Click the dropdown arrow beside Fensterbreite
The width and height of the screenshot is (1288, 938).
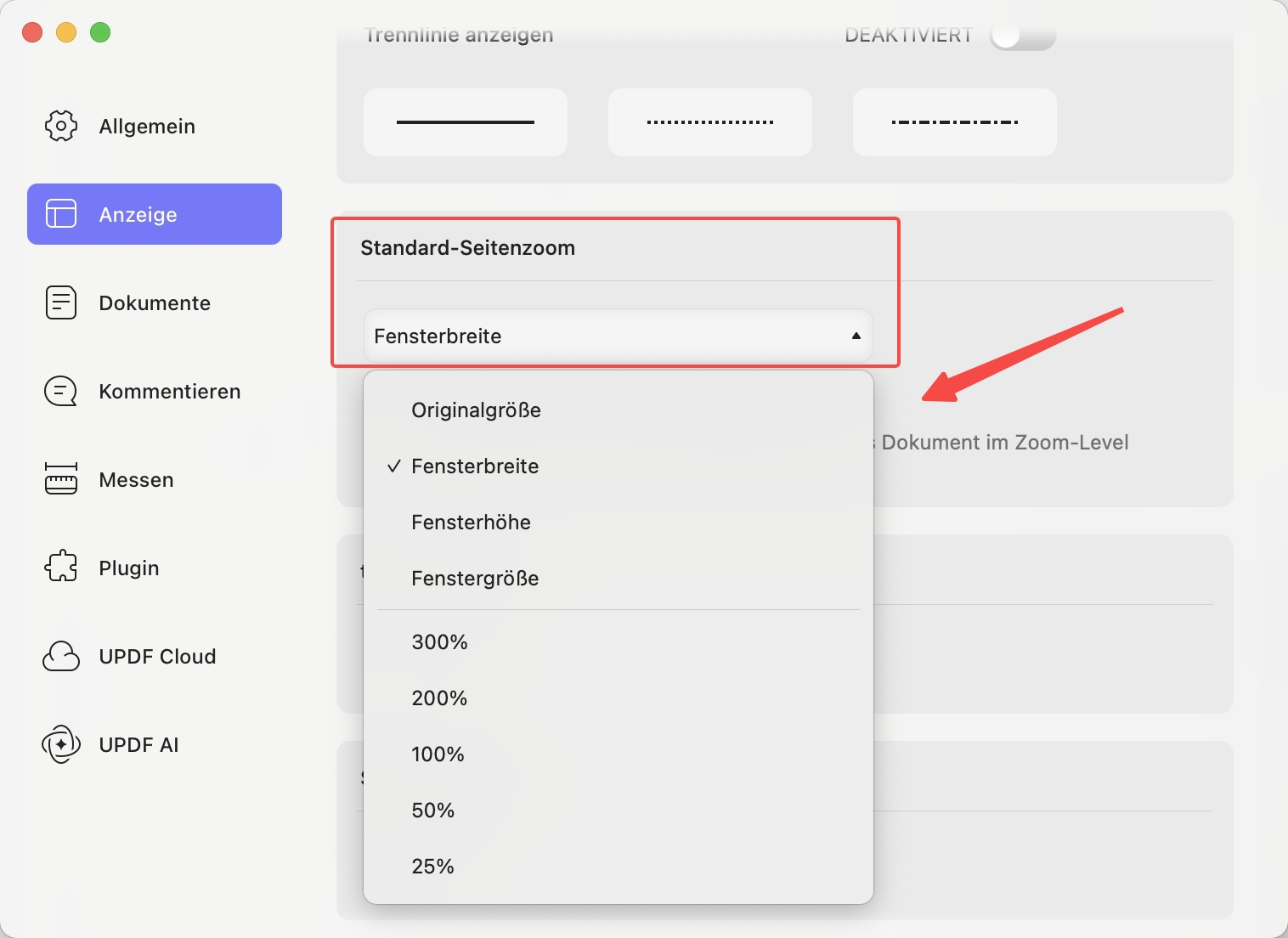point(856,336)
